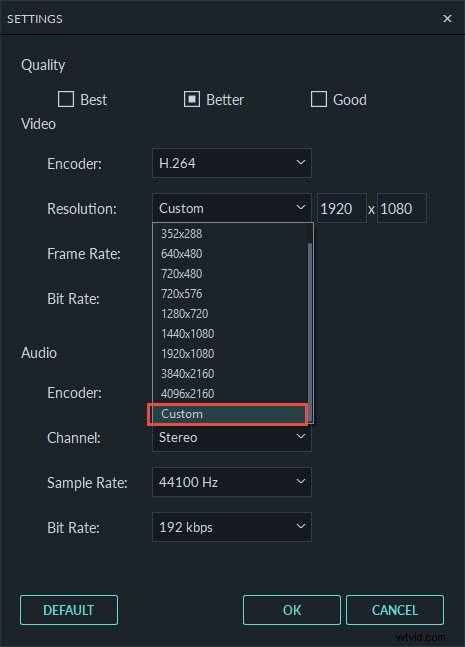Expand the Channel Stereo dropdown
Screen dimensions: 465x647
232,437
